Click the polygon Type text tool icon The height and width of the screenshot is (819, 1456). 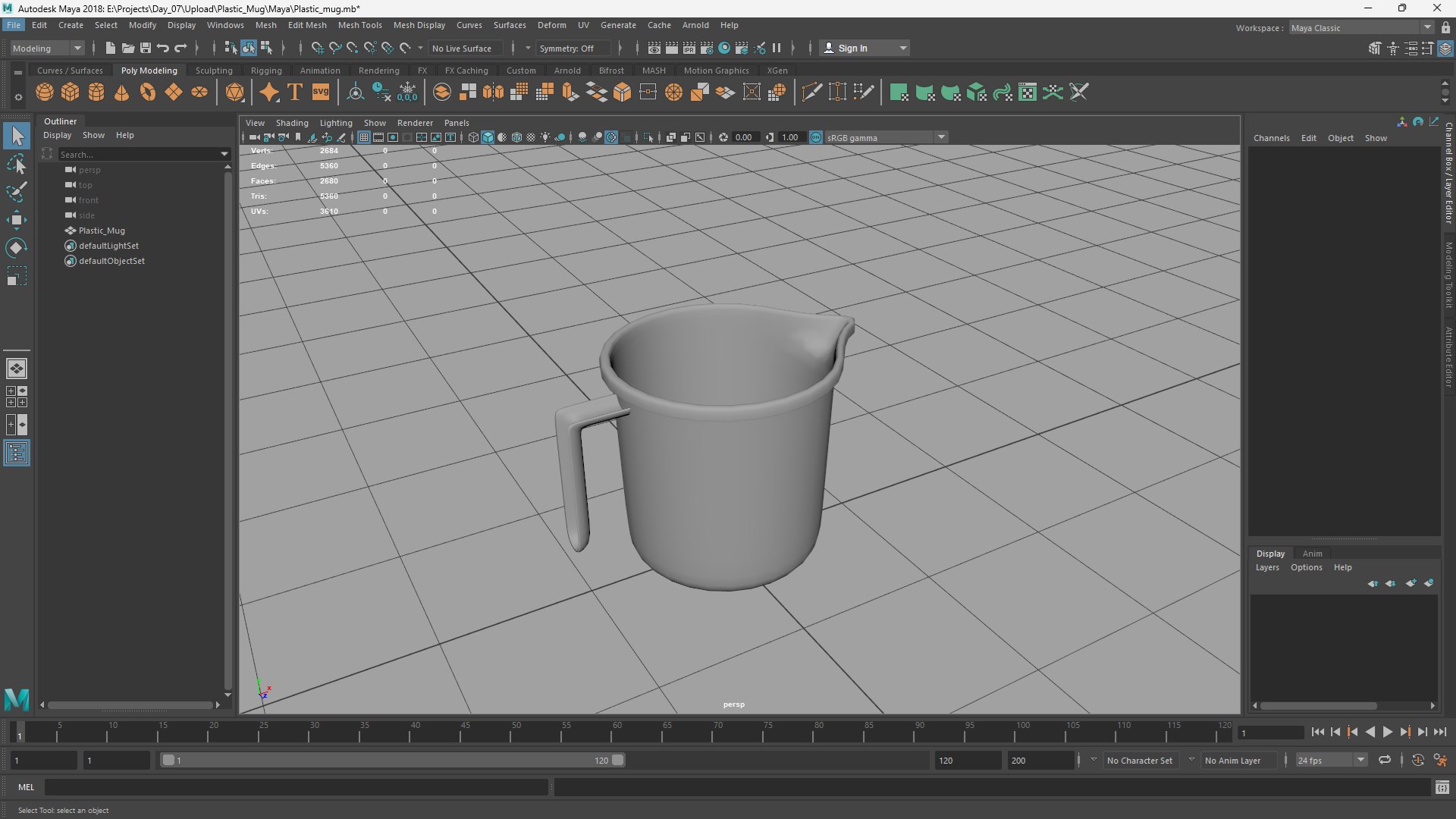click(295, 93)
